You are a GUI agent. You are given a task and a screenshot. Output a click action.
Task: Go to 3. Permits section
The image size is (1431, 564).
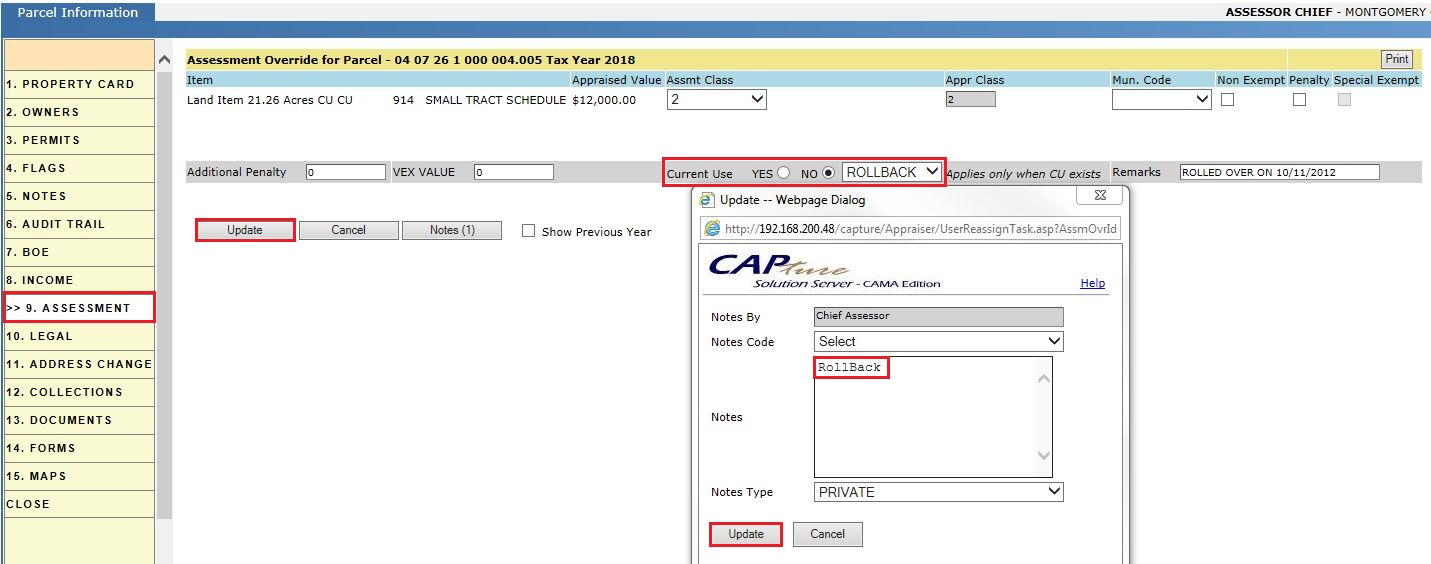pos(78,140)
